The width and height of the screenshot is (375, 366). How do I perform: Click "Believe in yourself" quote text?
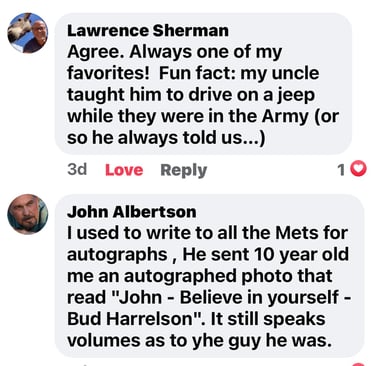(259, 298)
